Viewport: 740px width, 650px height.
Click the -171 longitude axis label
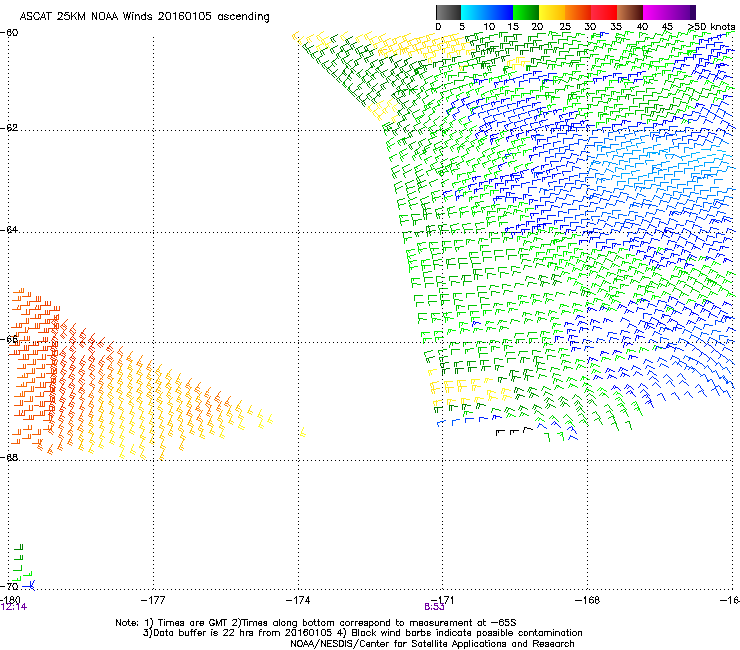443,600
